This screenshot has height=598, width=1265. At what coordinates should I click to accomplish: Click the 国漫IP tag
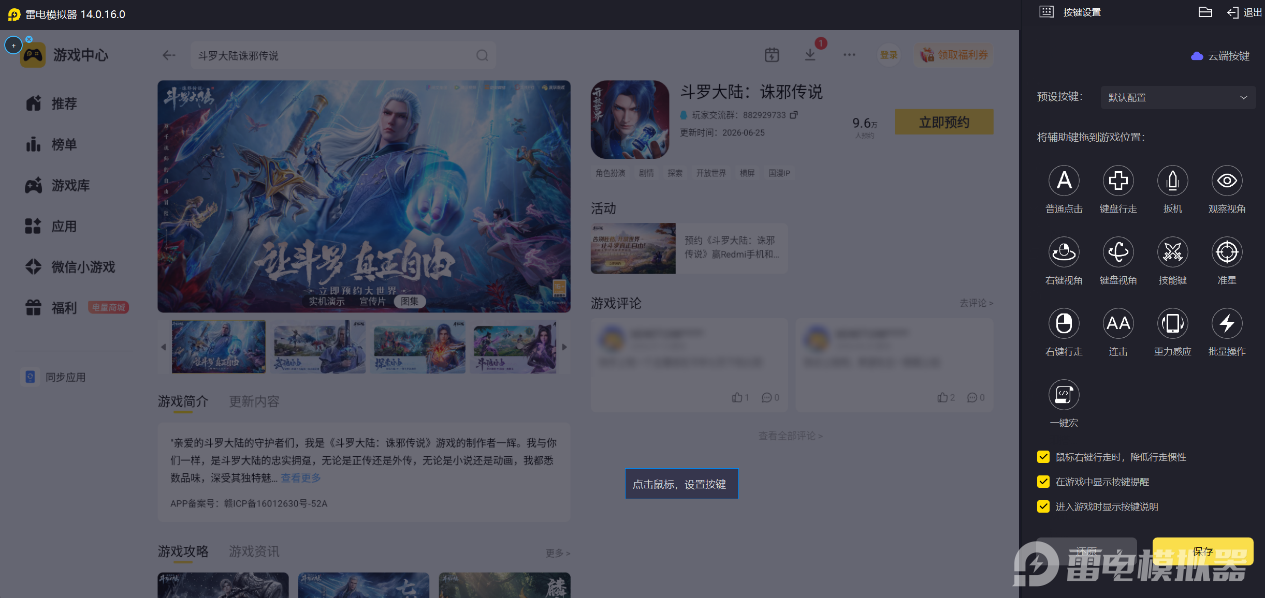coord(780,173)
